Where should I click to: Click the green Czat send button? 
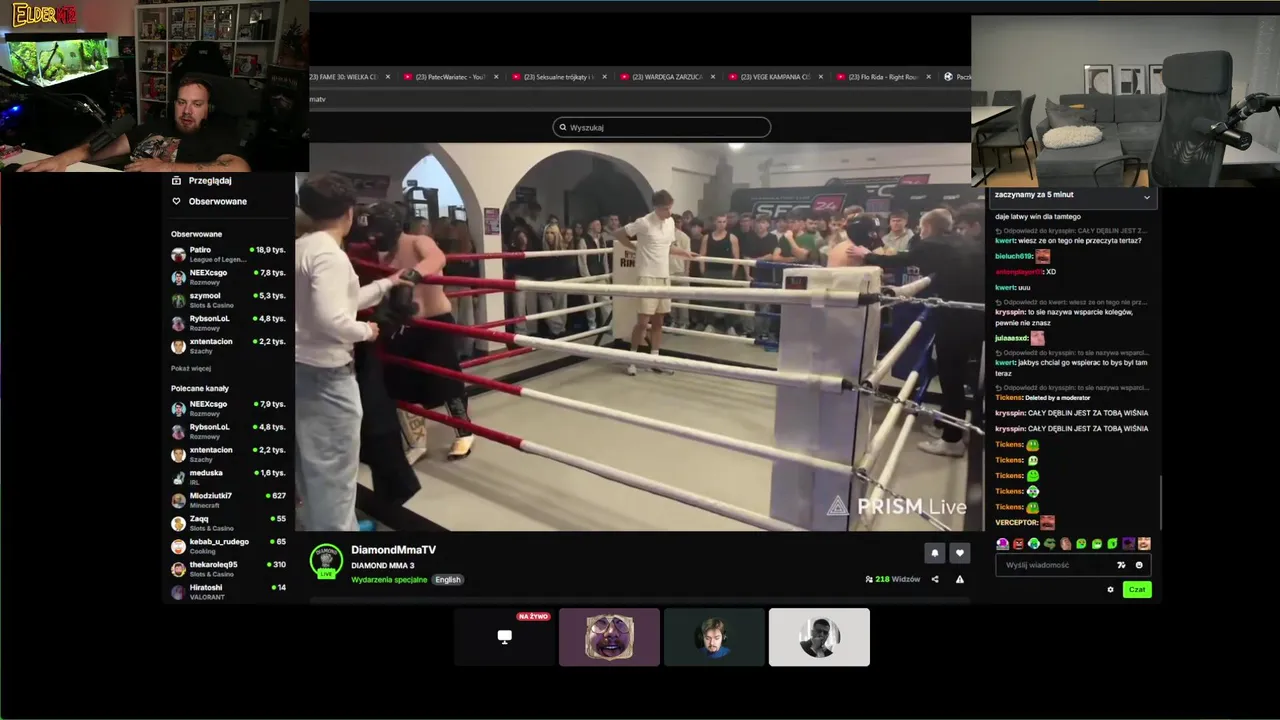1137,589
